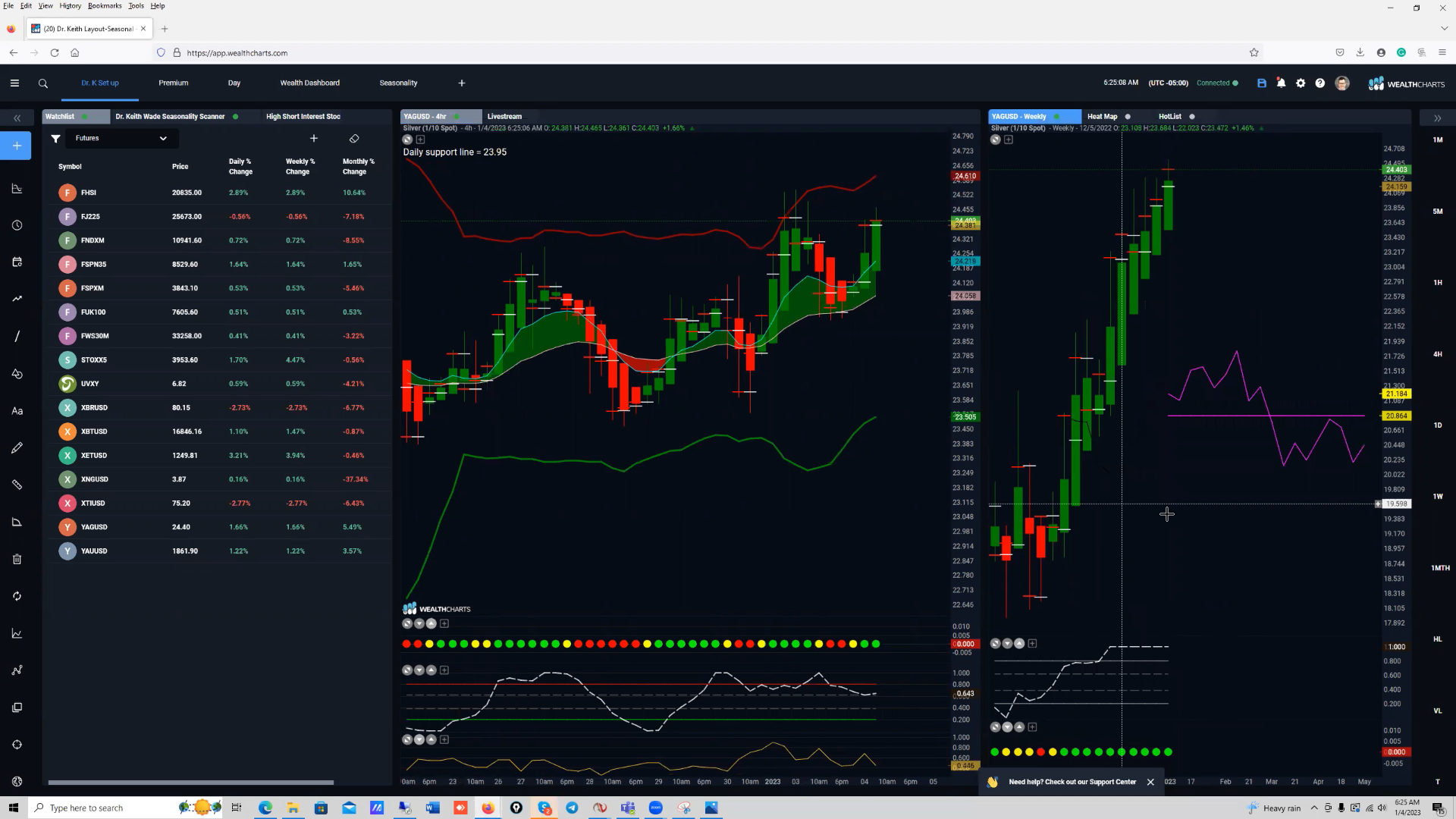1456x819 pixels.
Task: Select the 4H timeframe button
Action: 1438,354
